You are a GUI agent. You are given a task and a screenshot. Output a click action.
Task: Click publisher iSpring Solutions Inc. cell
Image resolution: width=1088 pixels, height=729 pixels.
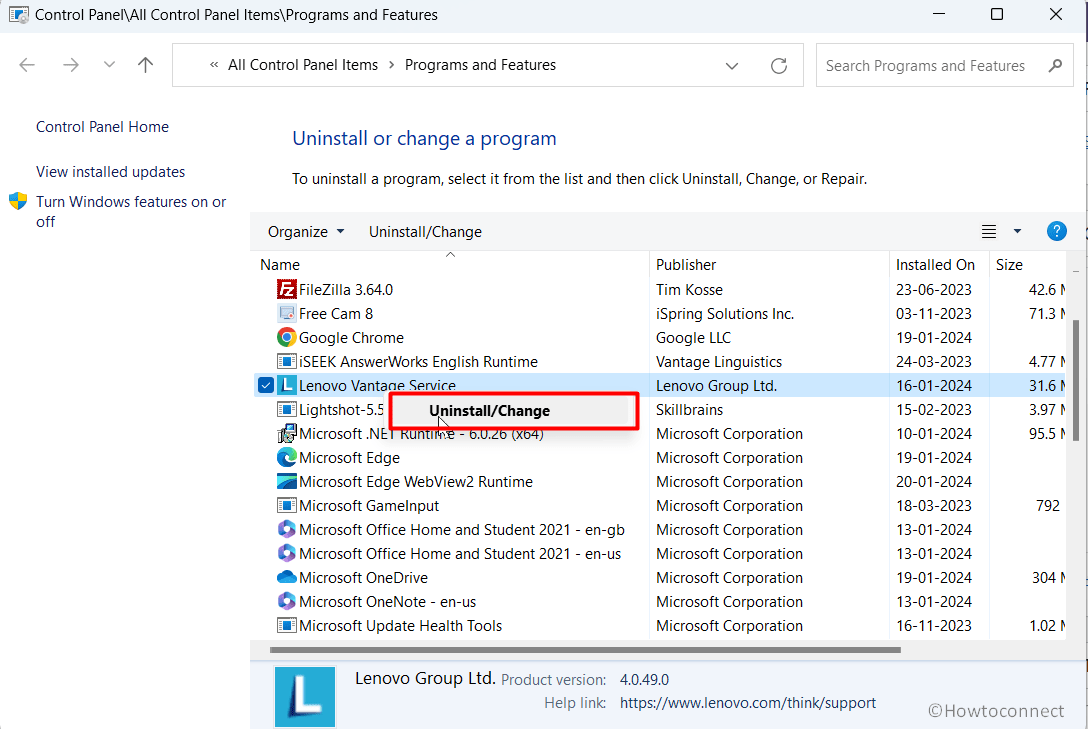coord(724,314)
